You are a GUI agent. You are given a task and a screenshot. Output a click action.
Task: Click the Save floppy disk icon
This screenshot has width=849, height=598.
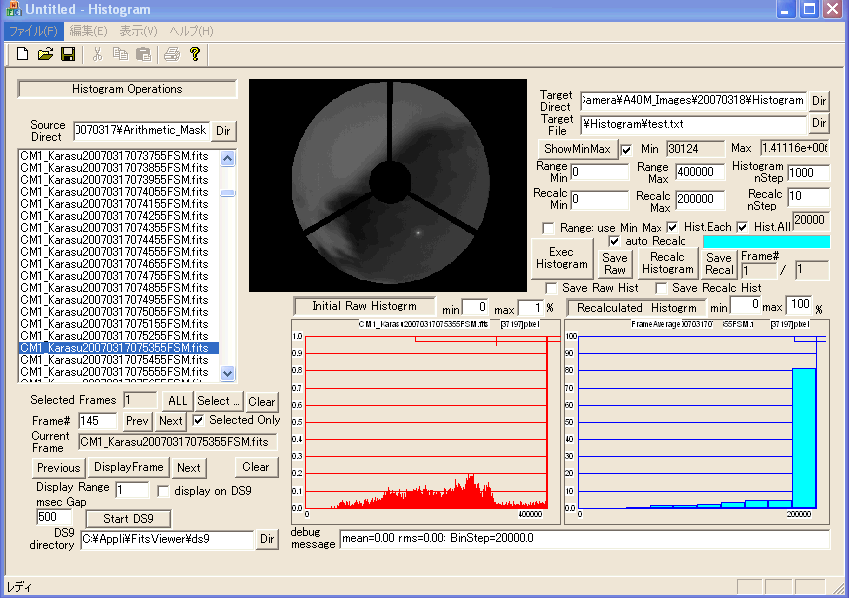pos(68,54)
